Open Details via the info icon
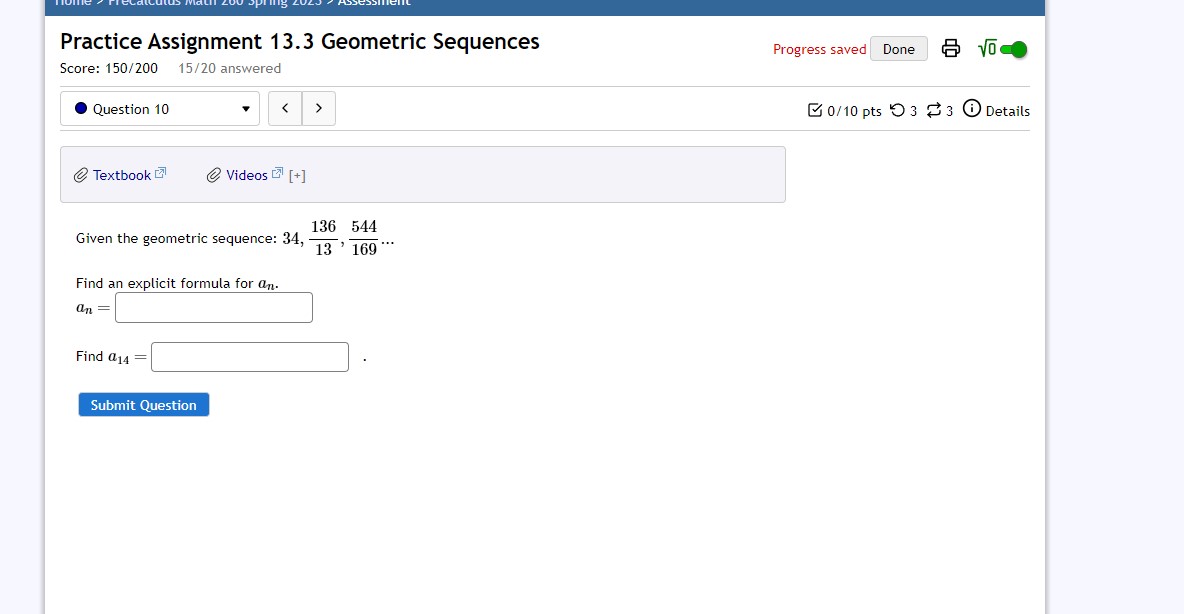This screenshot has height=614, width=1184. [x=972, y=110]
